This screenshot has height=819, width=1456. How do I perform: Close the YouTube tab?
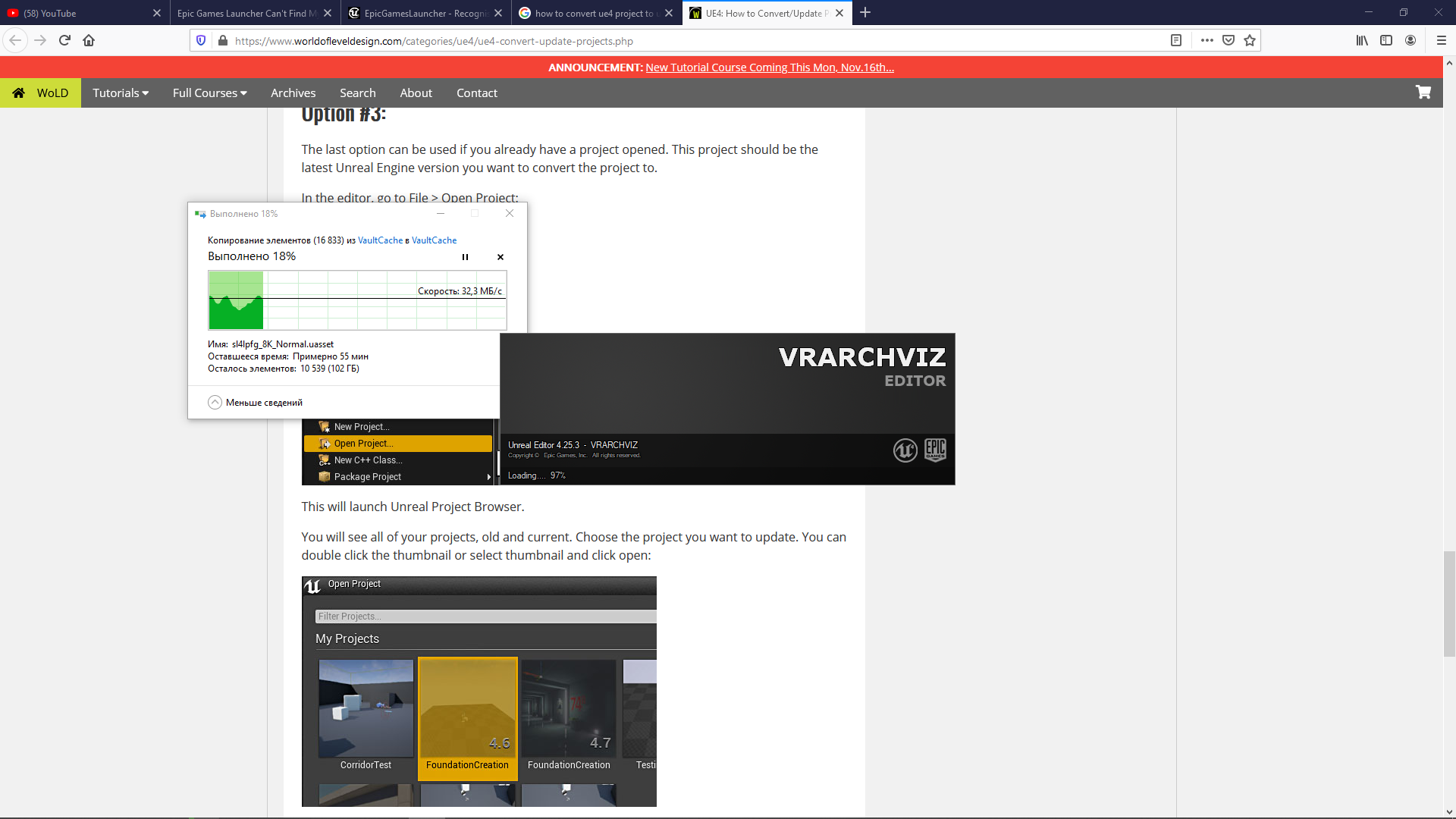coord(157,13)
